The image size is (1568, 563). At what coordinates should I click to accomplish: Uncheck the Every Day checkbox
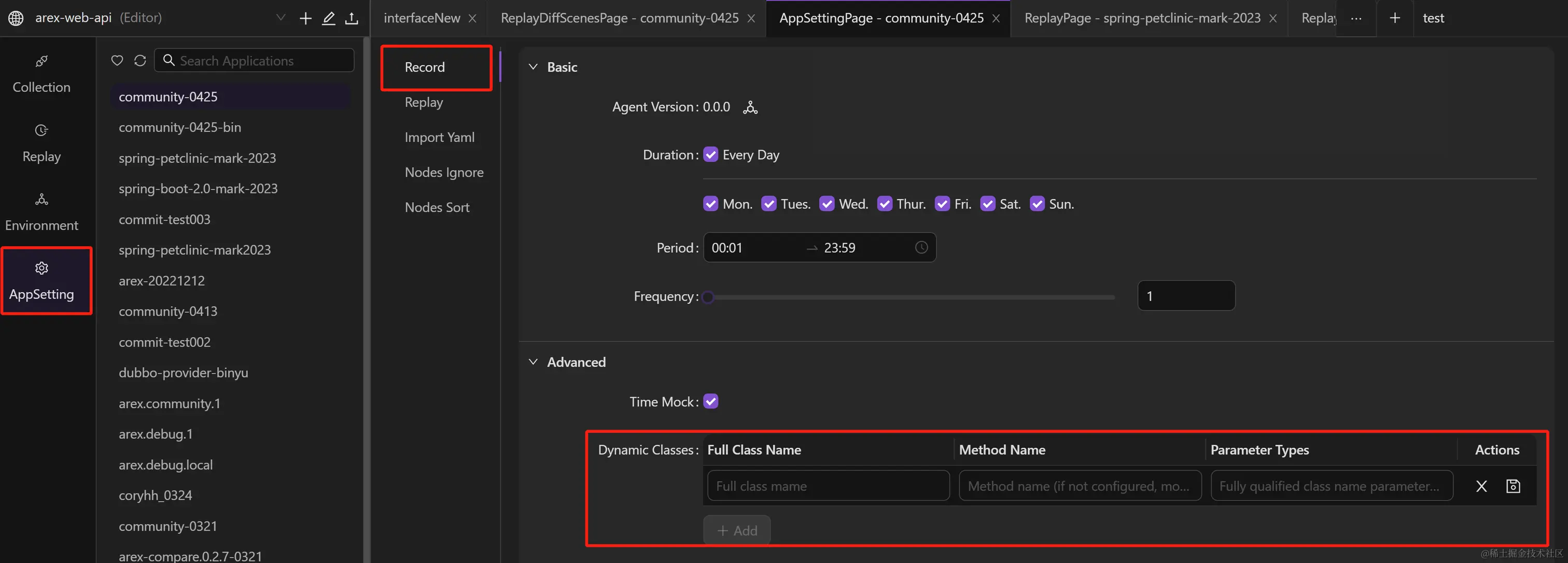710,155
